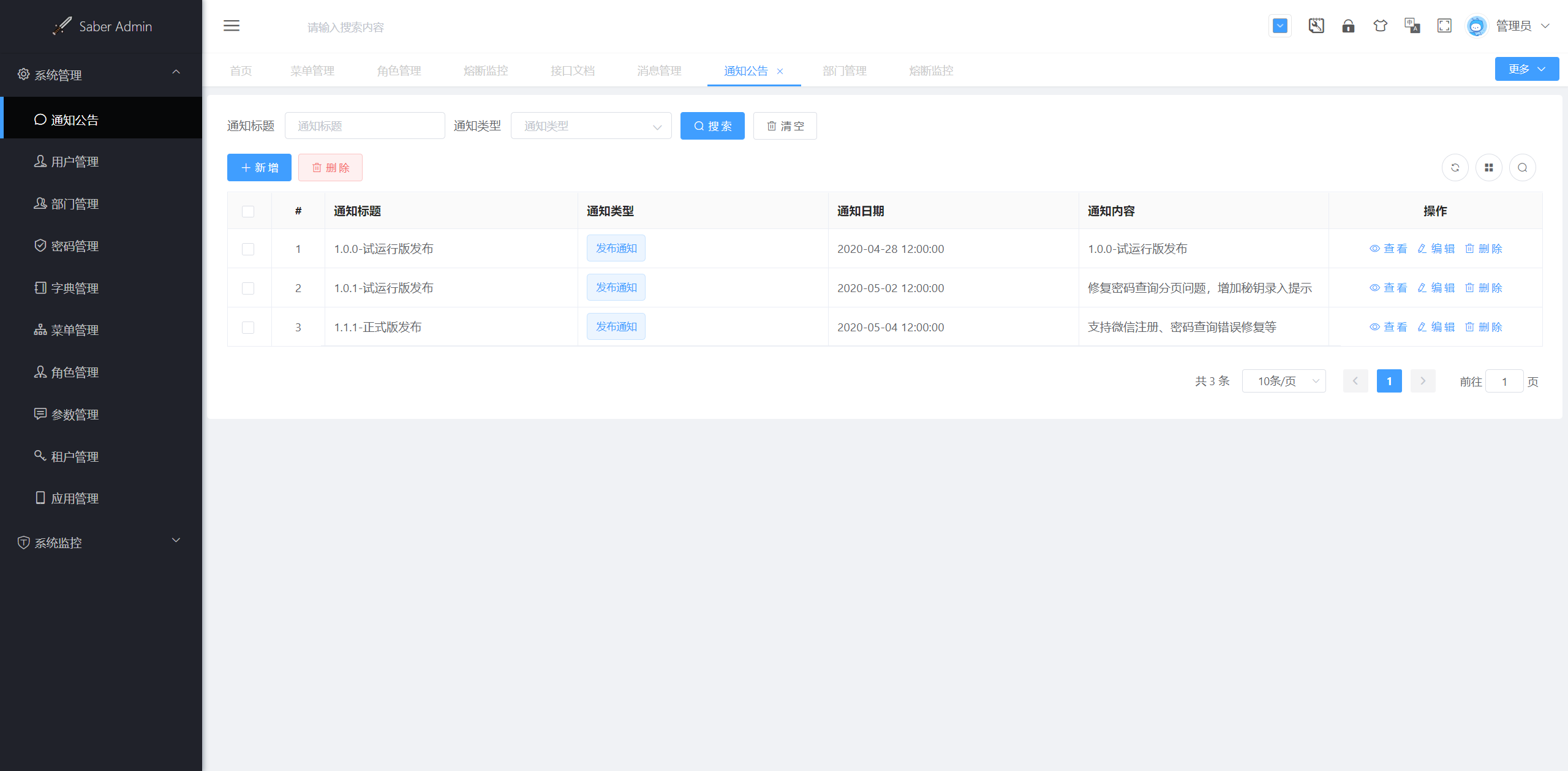Viewport: 1568px width, 771px height.
Task: Open 用户管理 in the sidebar
Action: (75, 162)
